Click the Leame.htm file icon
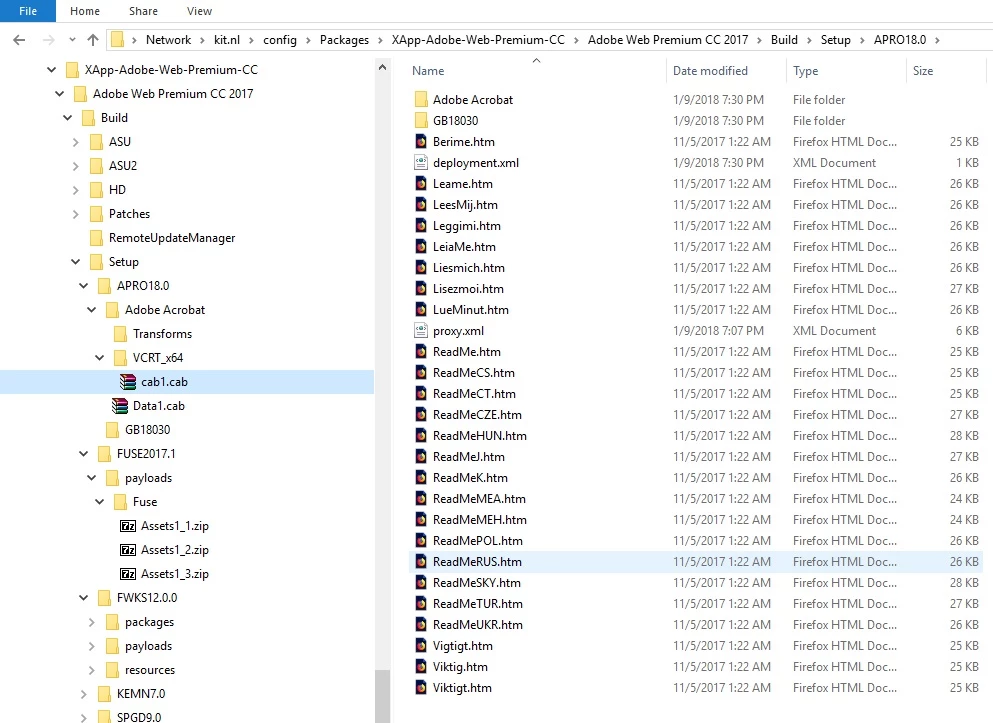Viewport: 993px width, 723px height. (421, 184)
